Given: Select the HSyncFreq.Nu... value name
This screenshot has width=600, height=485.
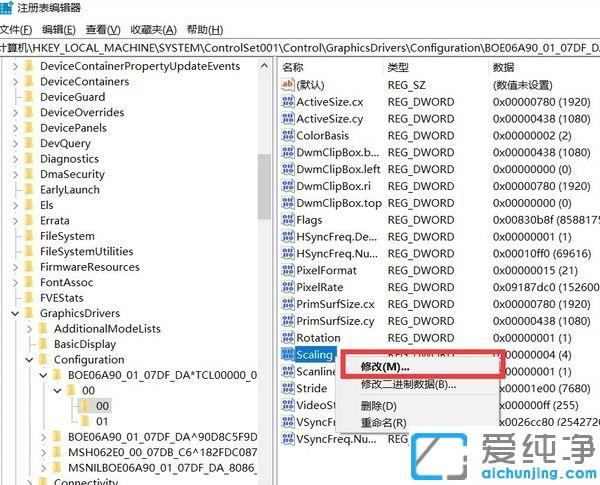Looking at the screenshot, I should coord(337,253).
